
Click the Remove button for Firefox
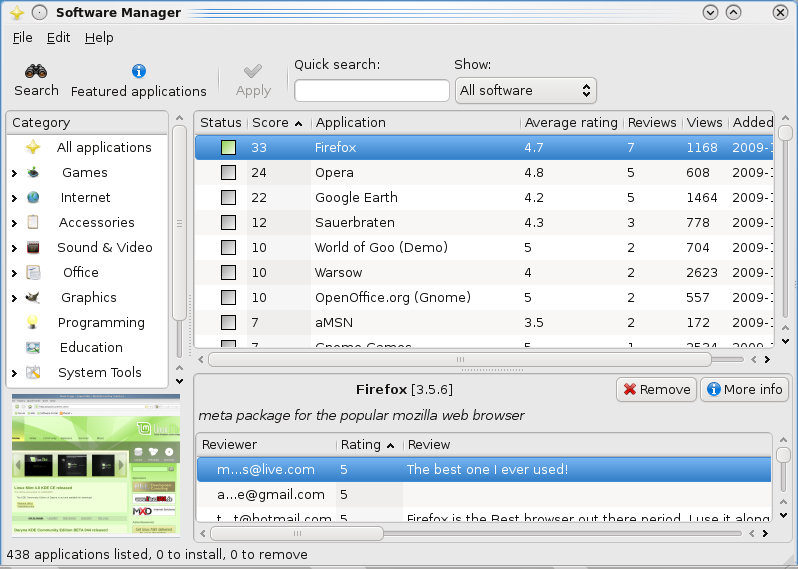[656, 389]
